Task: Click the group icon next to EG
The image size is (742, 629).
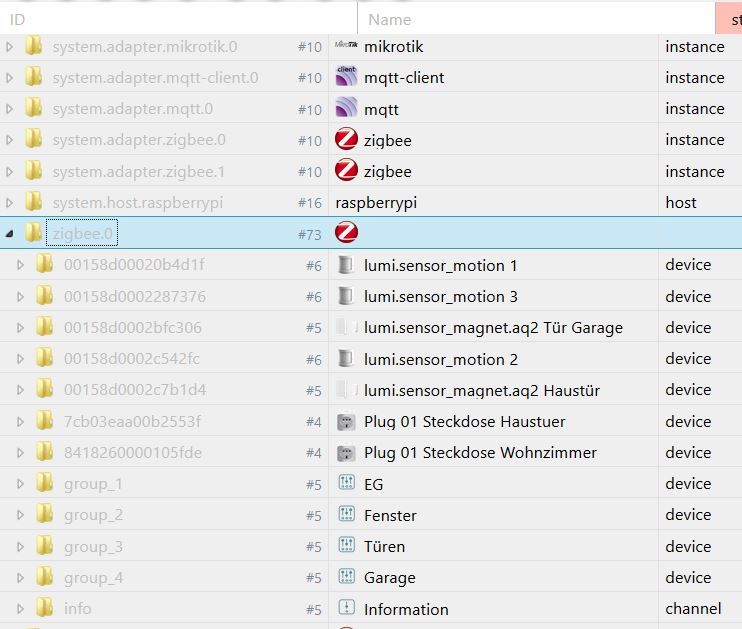Action: (346, 483)
